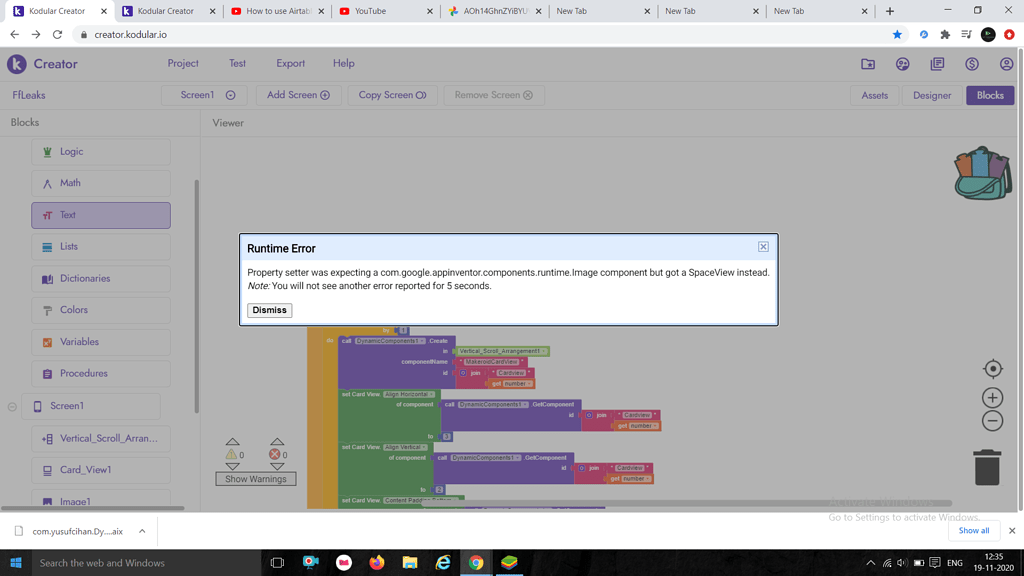Bookmark this page with the star icon
1024x576 pixels.
(897, 35)
